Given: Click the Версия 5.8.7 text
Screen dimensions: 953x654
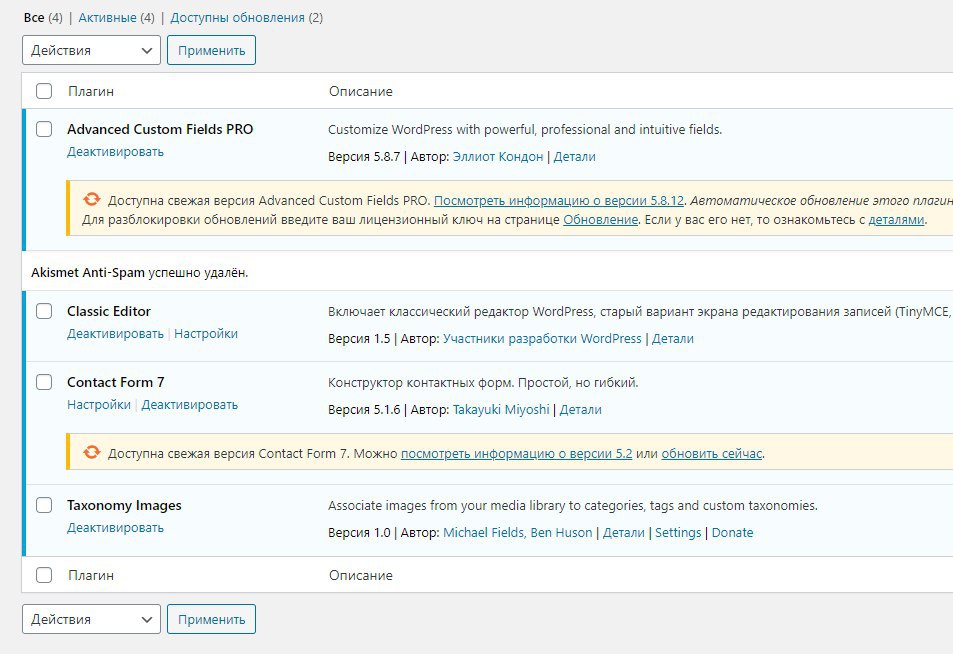Looking at the screenshot, I should pyautogui.click(x=364, y=156).
